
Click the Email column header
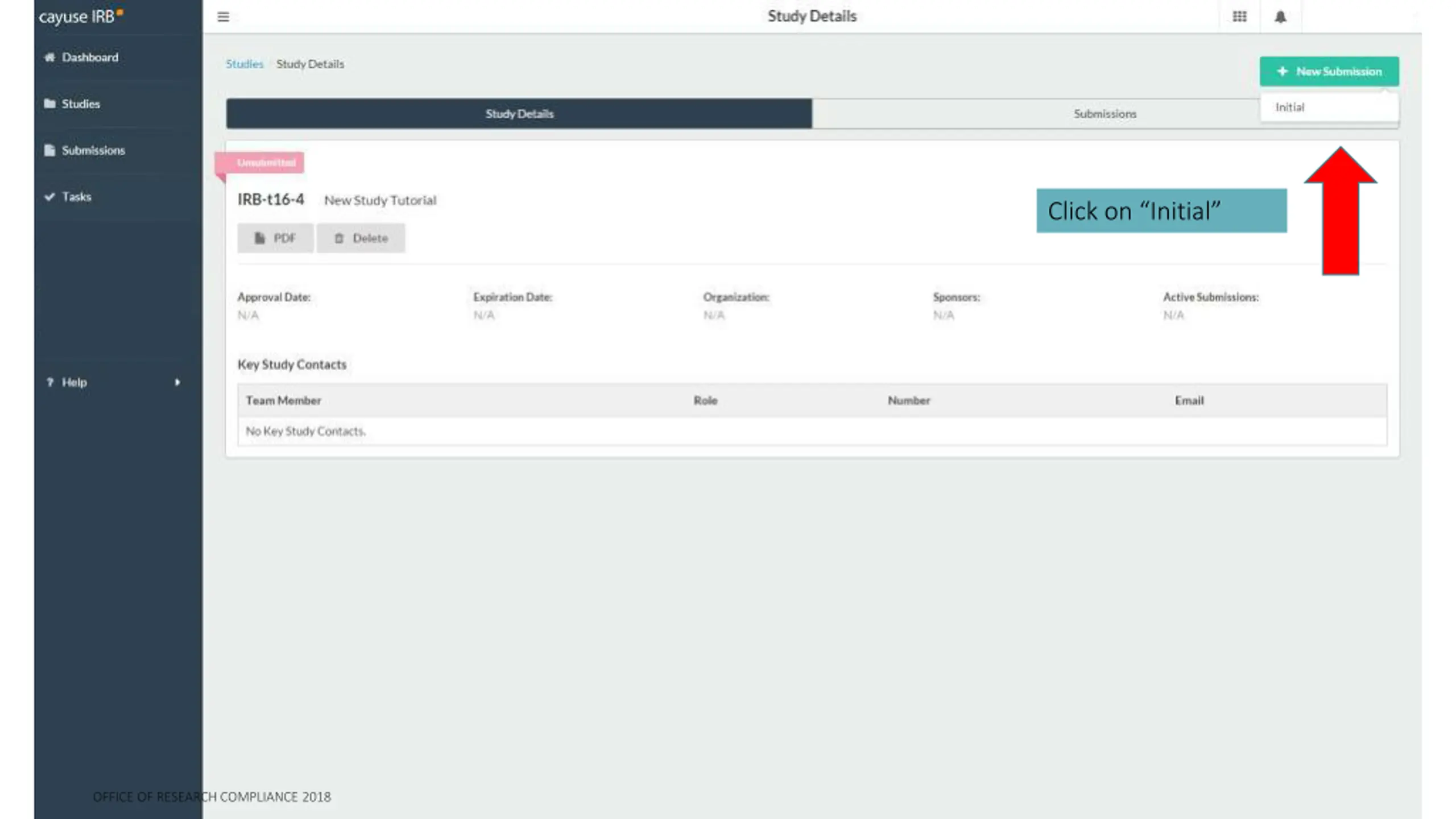pos(1189,400)
